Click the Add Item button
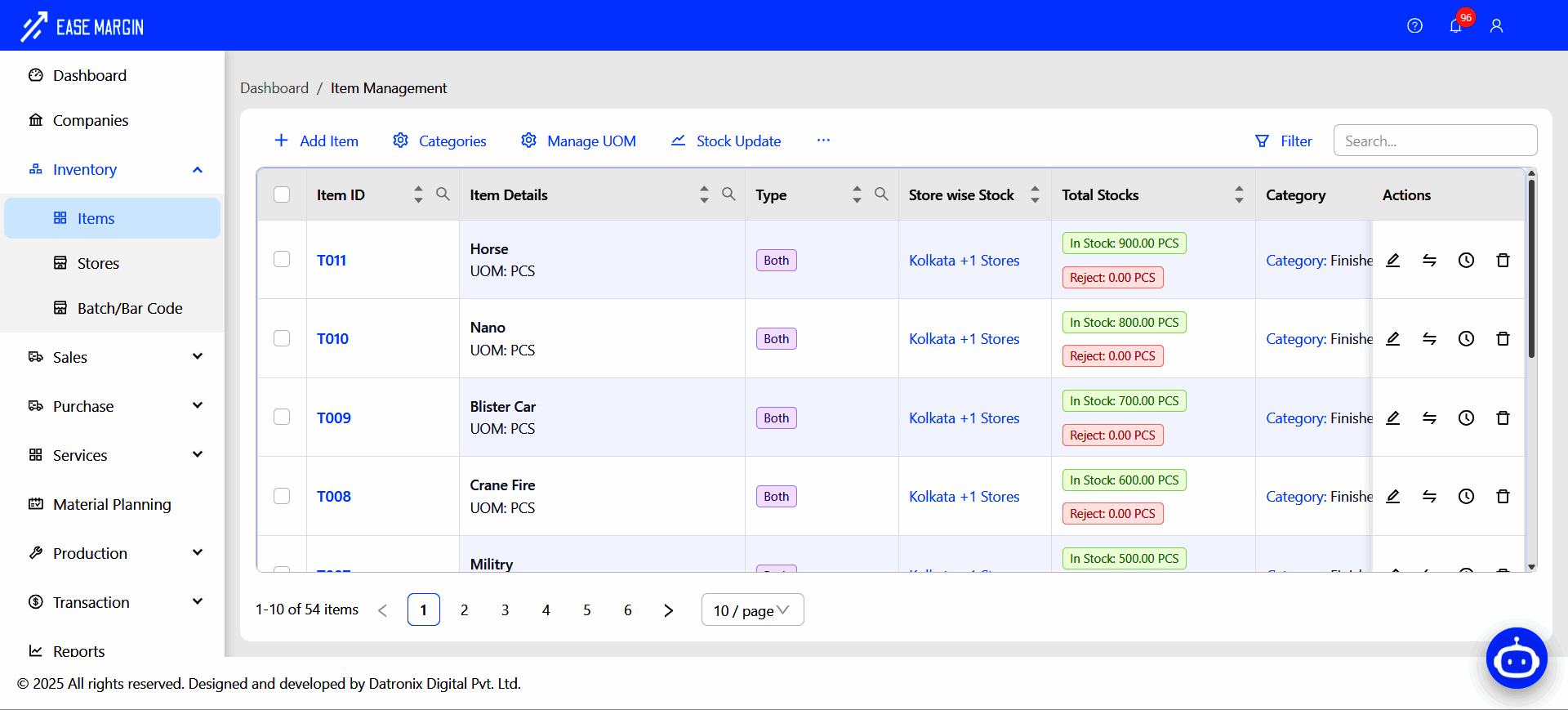 (x=316, y=141)
